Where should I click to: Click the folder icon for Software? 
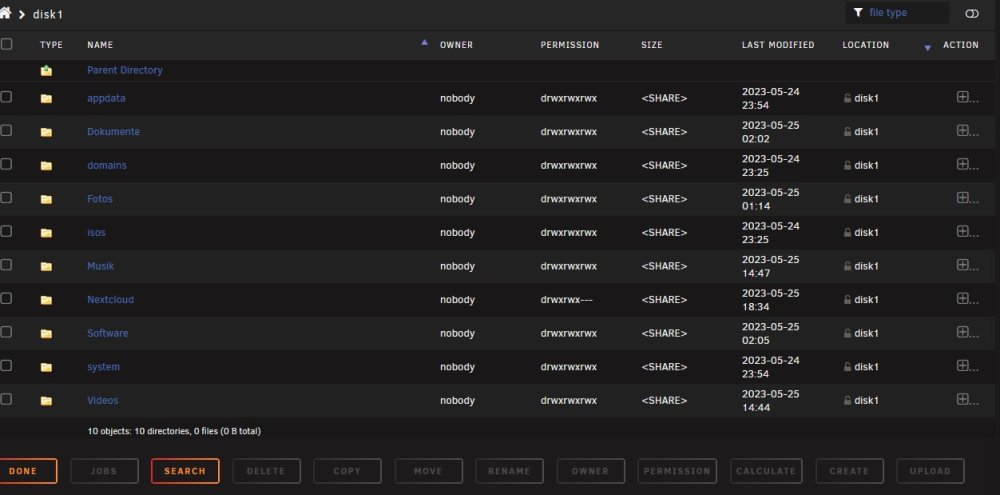(x=46, y=334)
